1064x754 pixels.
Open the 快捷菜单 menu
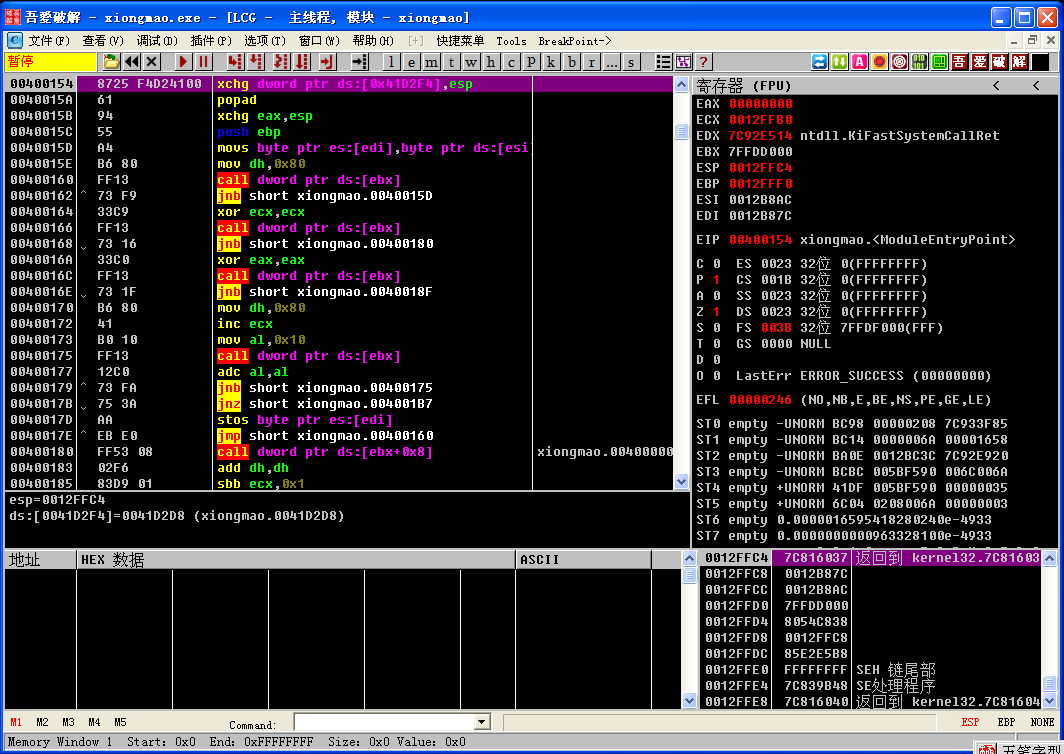(x=460, y=41)
